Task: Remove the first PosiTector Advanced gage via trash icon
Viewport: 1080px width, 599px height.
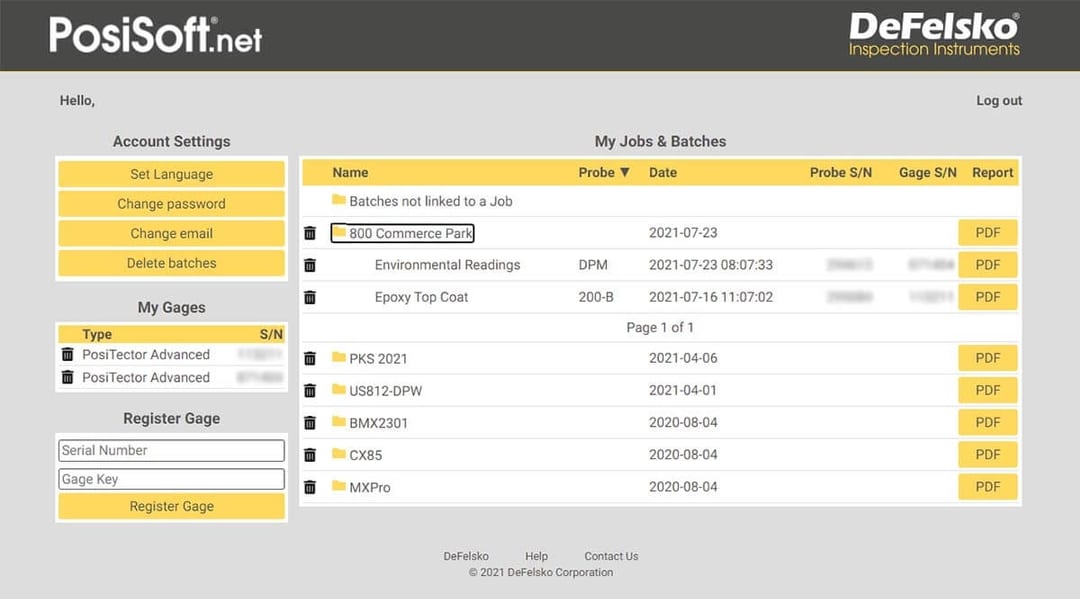Action: (69, 354)
